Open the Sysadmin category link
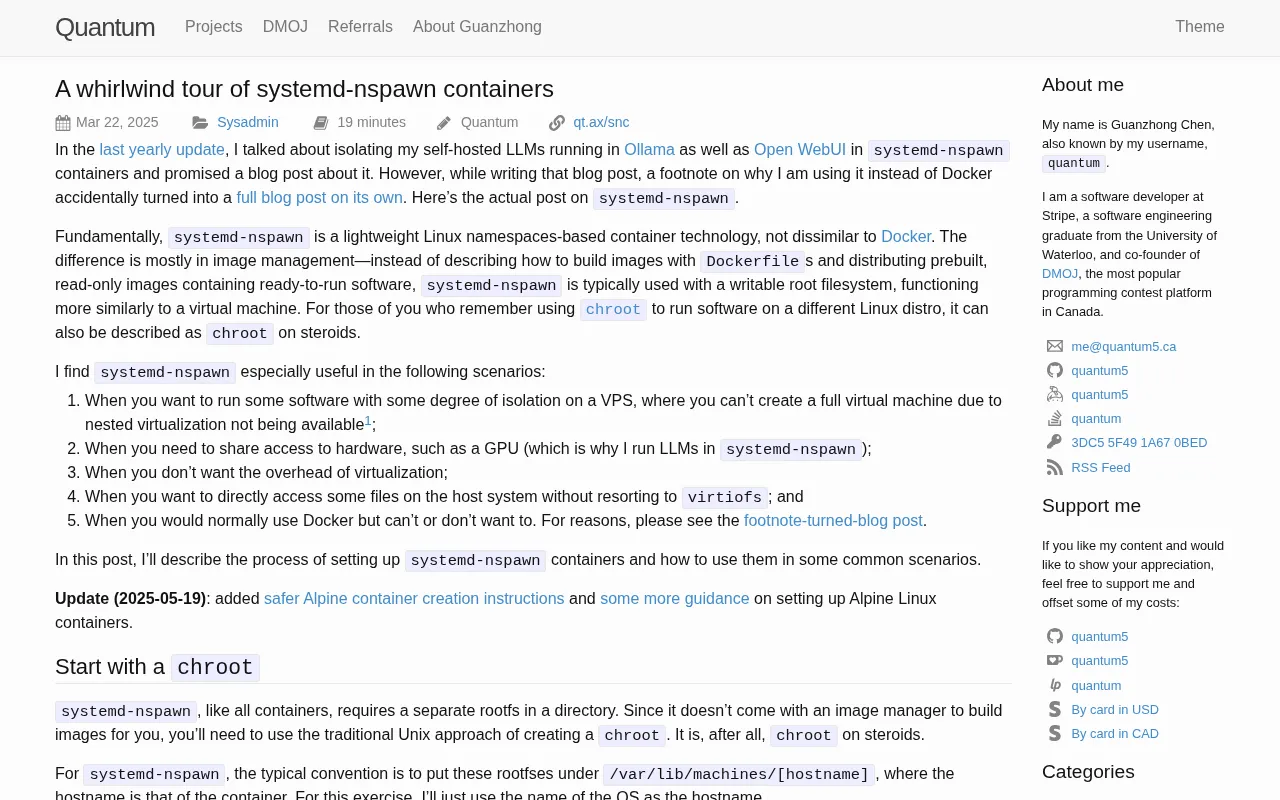Viewport: 1280px width, 800px height. click(248, 122)
